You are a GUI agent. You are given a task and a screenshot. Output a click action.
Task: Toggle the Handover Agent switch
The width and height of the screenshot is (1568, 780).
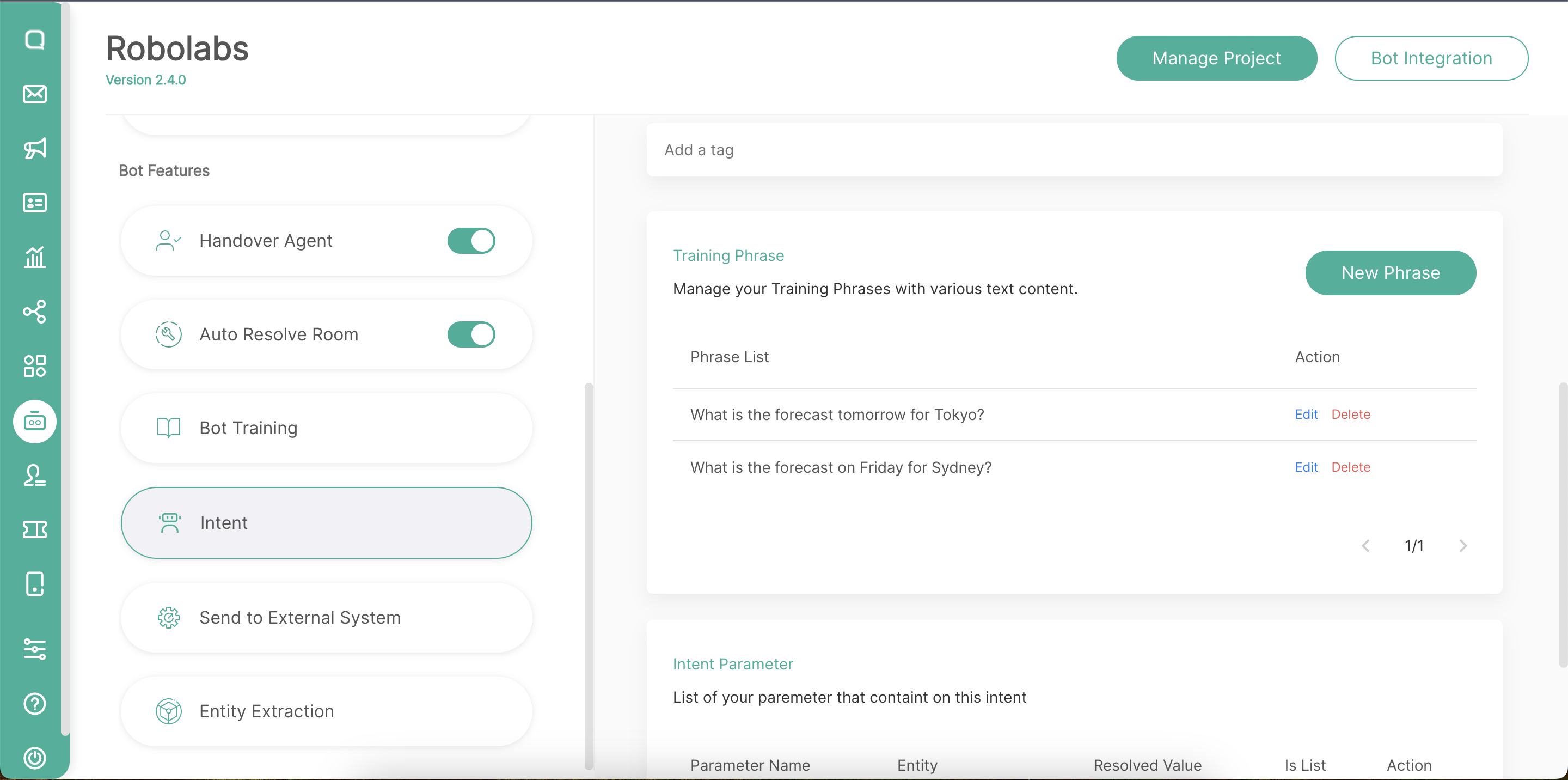(471, 241)
